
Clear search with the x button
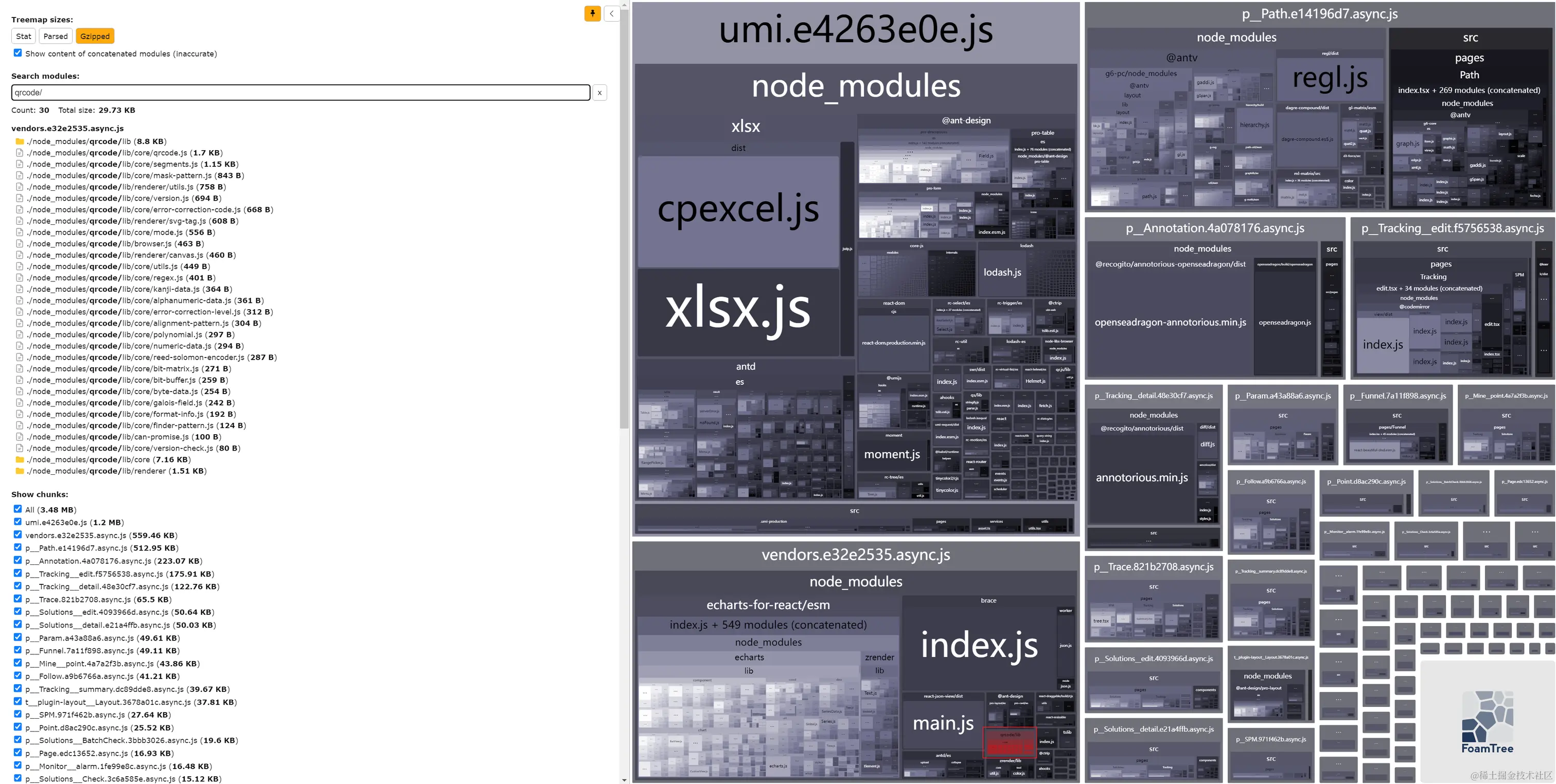(599, 93)
